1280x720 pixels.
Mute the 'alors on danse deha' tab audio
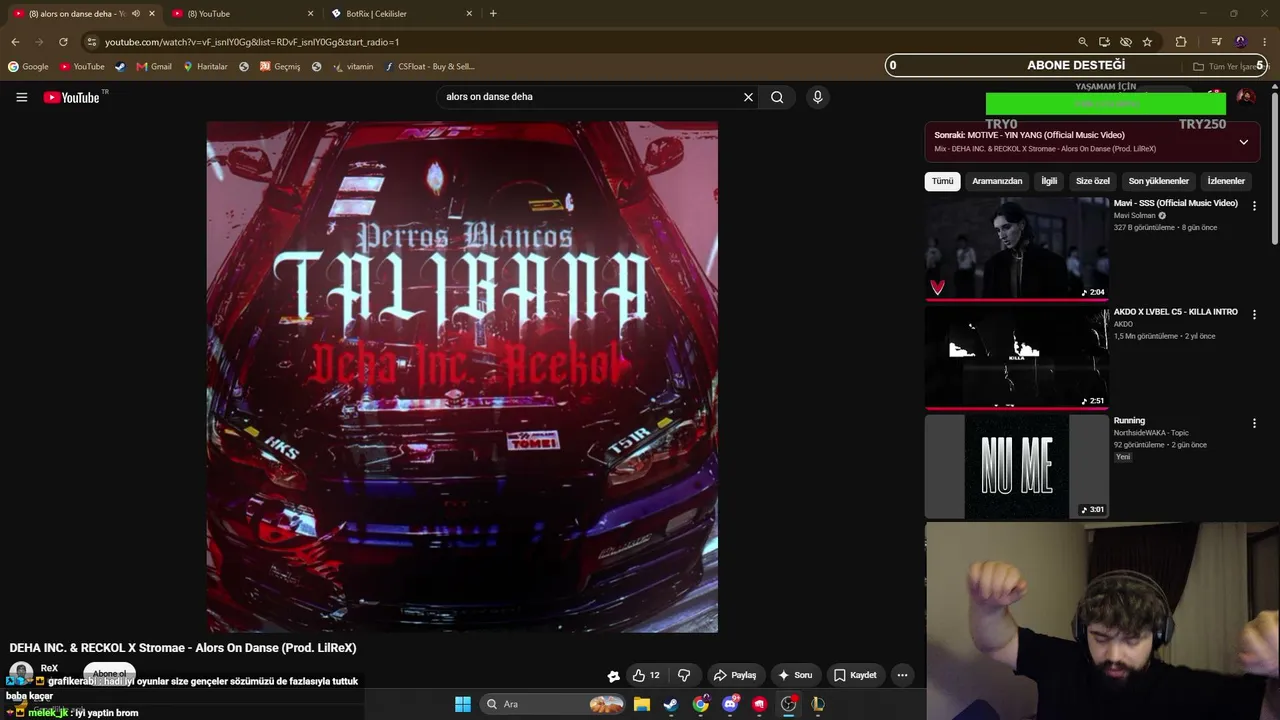[x=136, y=14]
